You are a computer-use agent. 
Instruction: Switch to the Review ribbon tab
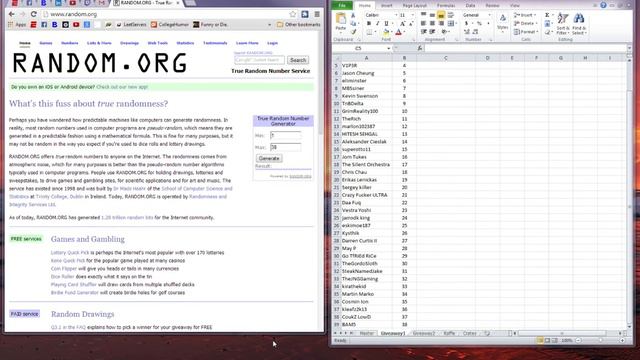(x=492, y=6)
